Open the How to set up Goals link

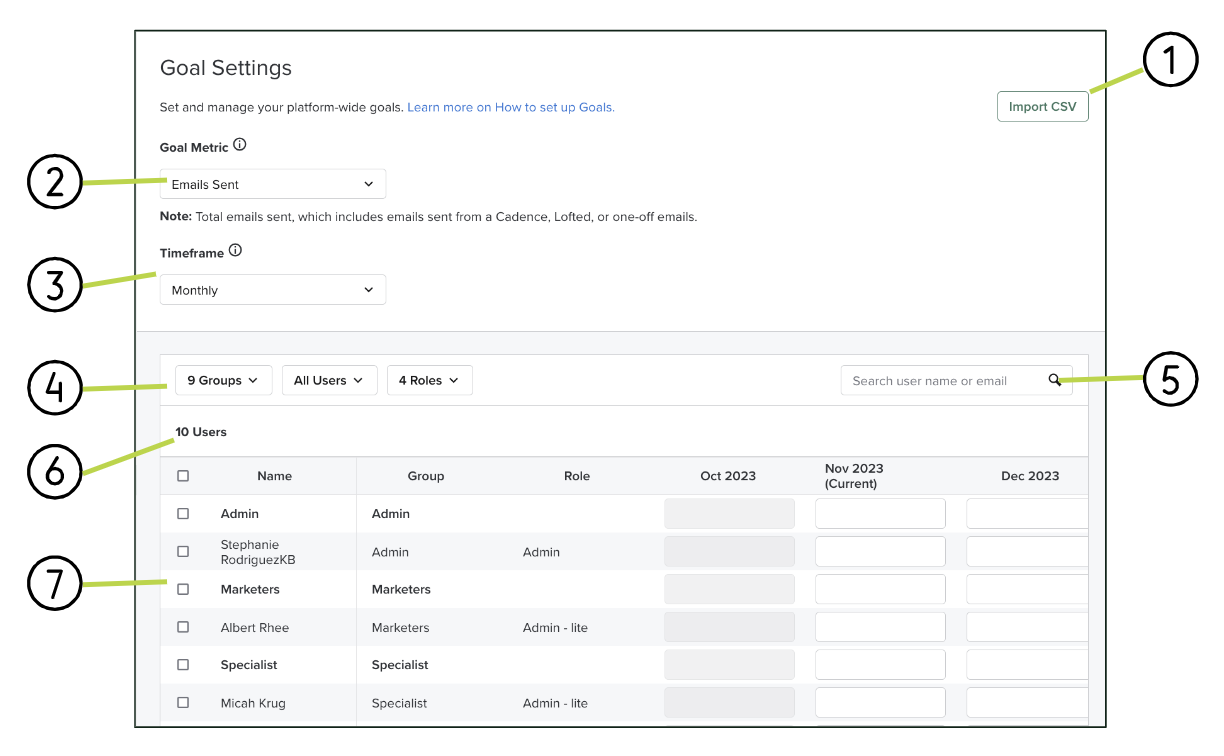510,107
